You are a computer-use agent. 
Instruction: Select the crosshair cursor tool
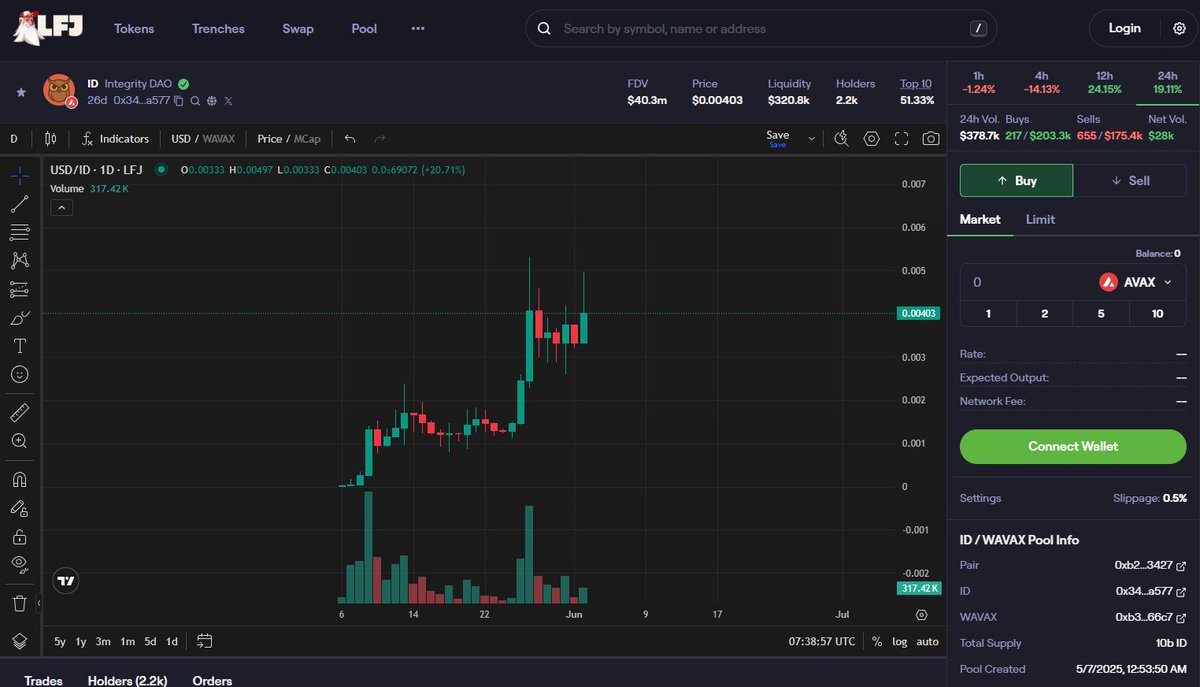pyautogui.click(x=19, y=176)
